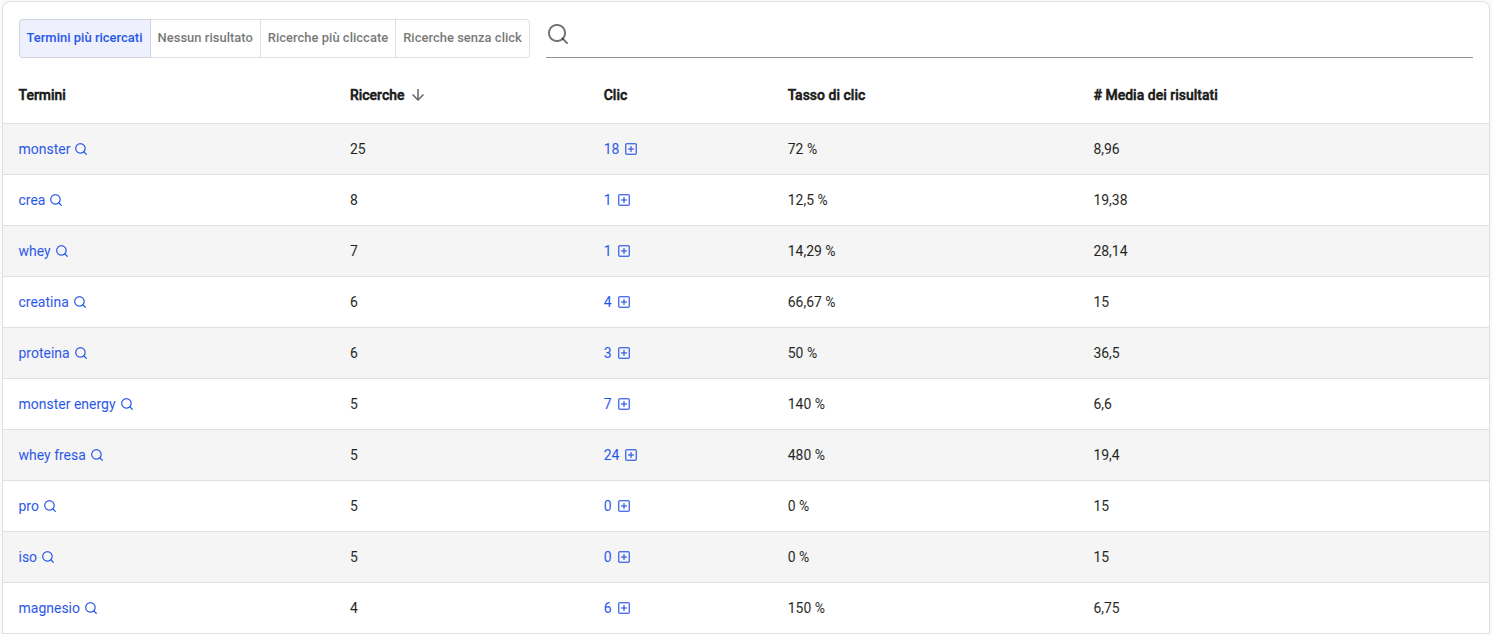Expand click details for monster energy row
The image size is (1492, 634).
coord(624,404)
